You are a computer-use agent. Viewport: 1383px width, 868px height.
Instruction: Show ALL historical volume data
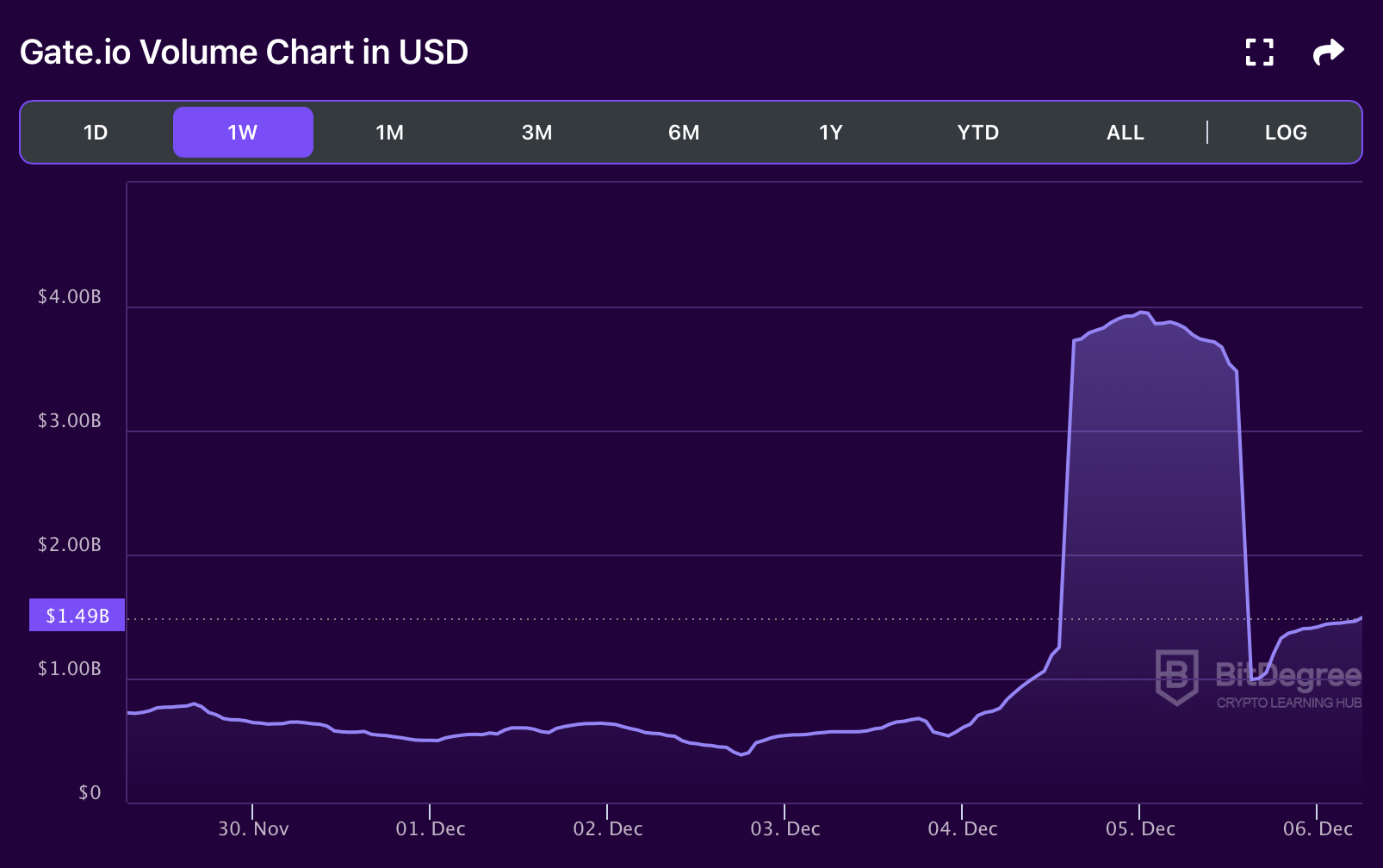[x=1125, y=133]
